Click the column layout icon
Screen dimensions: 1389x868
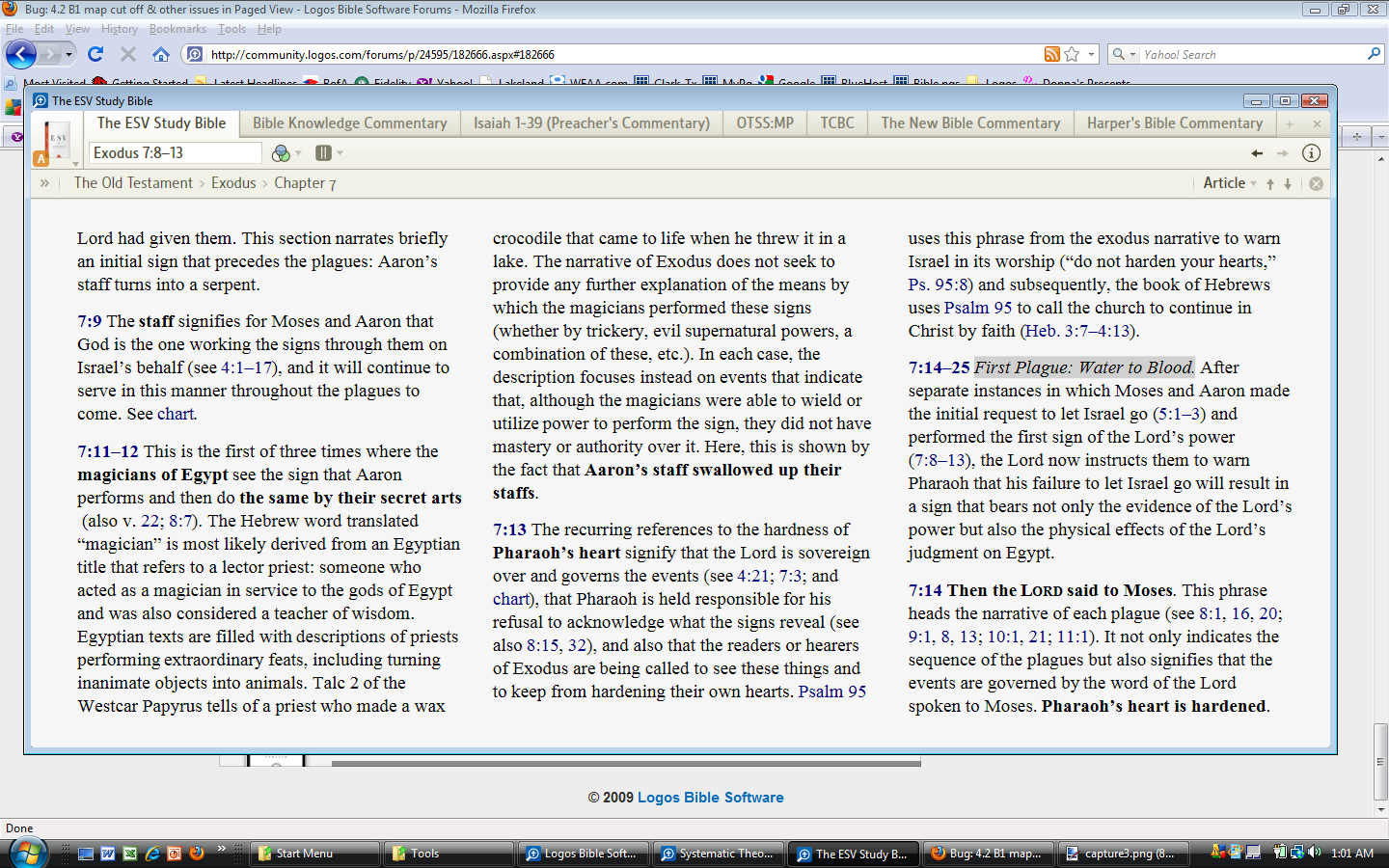click(323, 152)
